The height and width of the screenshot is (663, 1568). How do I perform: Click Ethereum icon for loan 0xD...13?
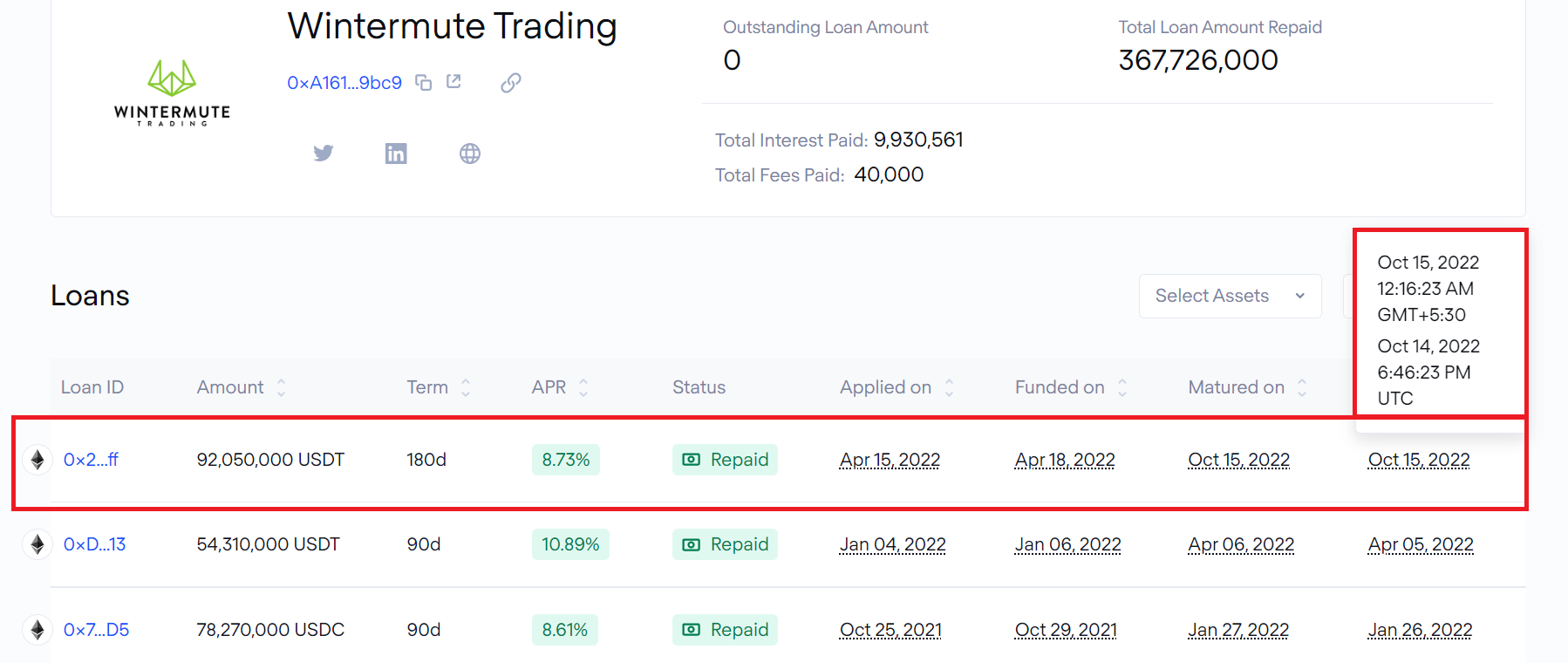pyautogui.click(x=37, y=544)
